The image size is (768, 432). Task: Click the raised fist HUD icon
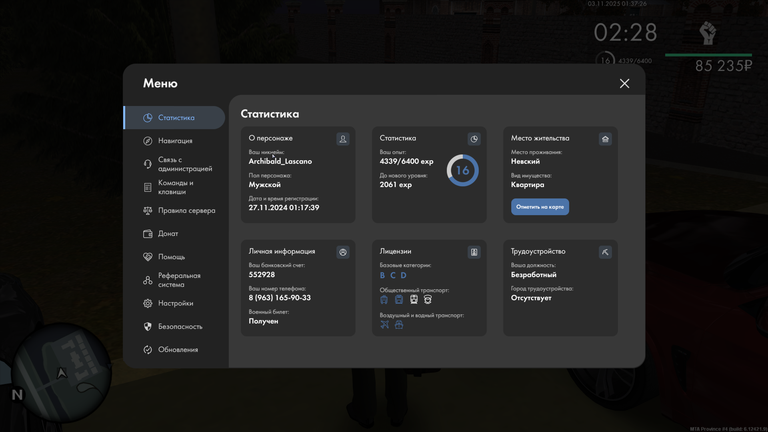point(708,34)
